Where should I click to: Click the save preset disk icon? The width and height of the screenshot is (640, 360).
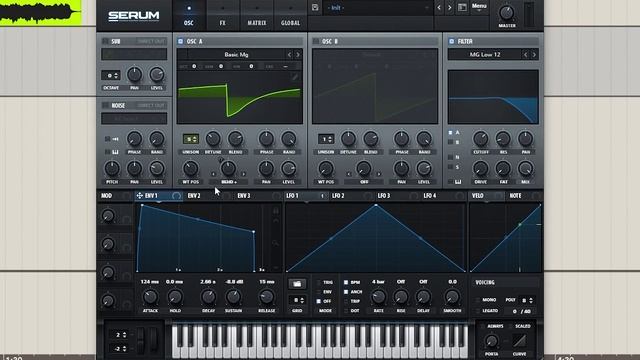click(x=315, y=8)
